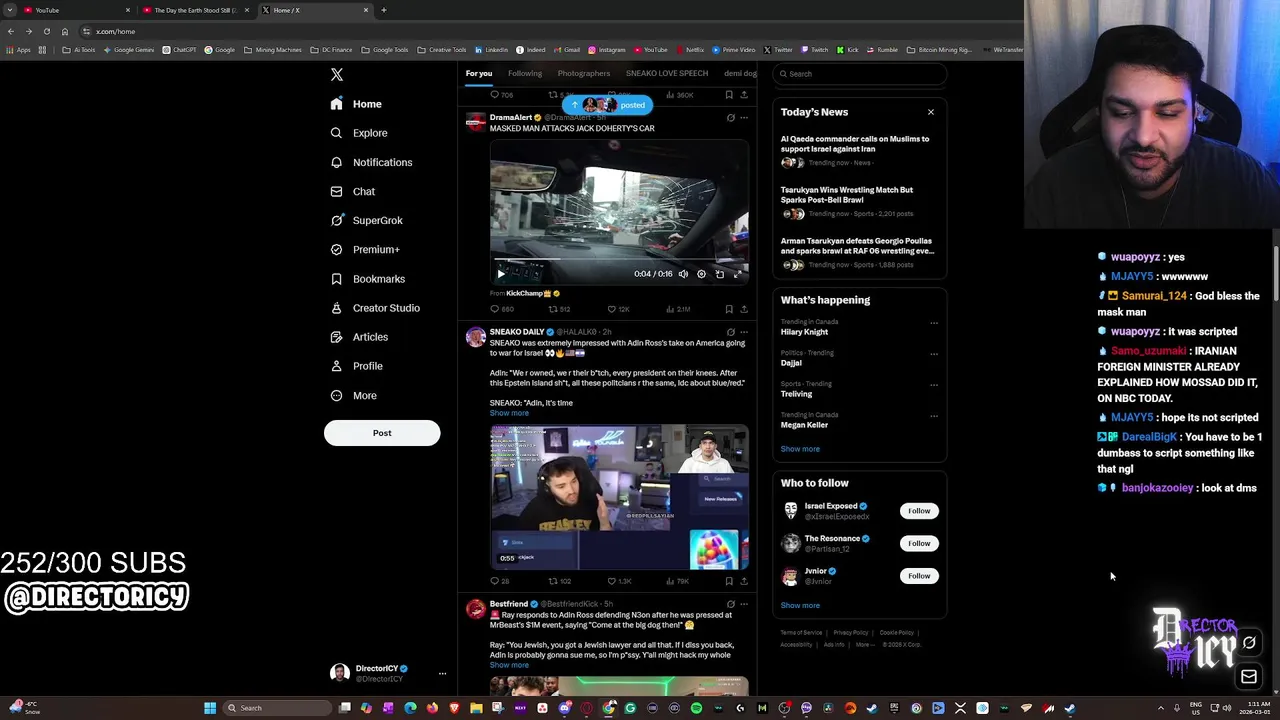Open Premium+ in the sidebar
The height and width of the screenshot is (720, 1280).
[365, 249]
